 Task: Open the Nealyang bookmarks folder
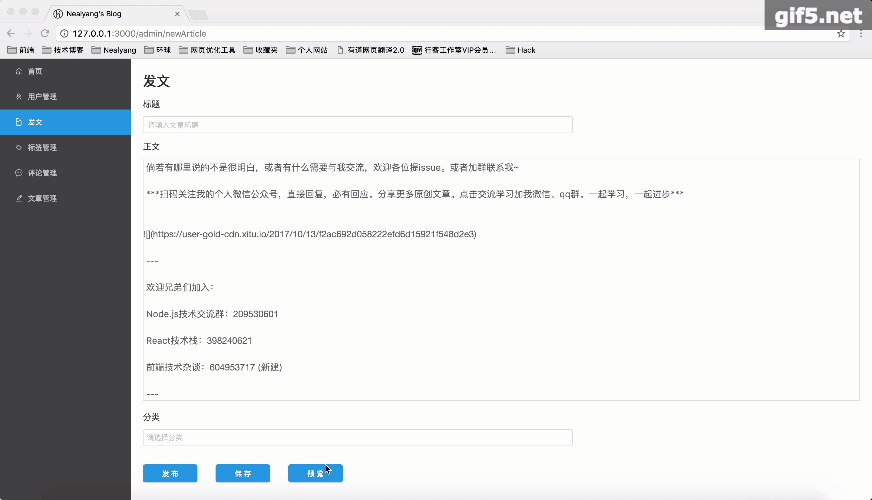113,50
